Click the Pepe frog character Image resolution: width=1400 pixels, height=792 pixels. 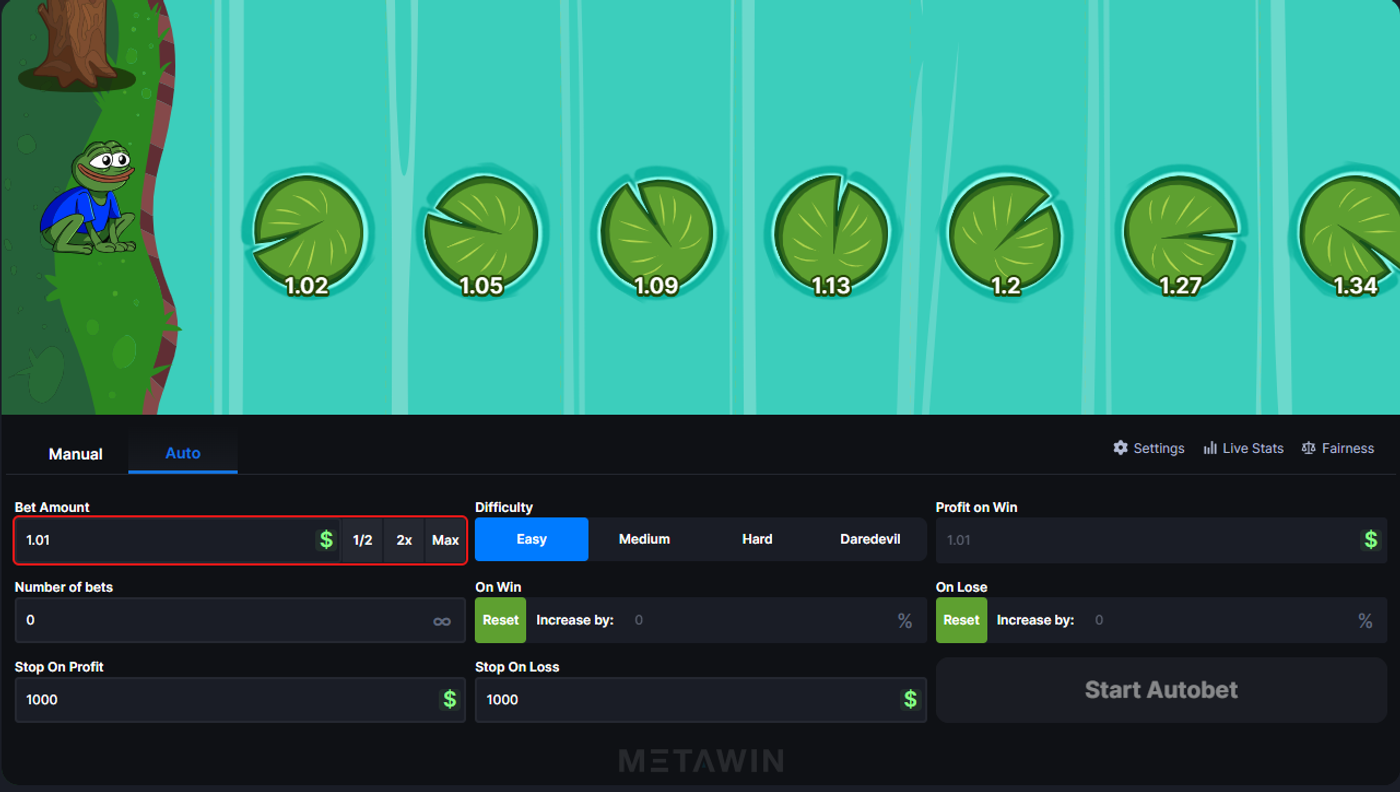(88, 197)
